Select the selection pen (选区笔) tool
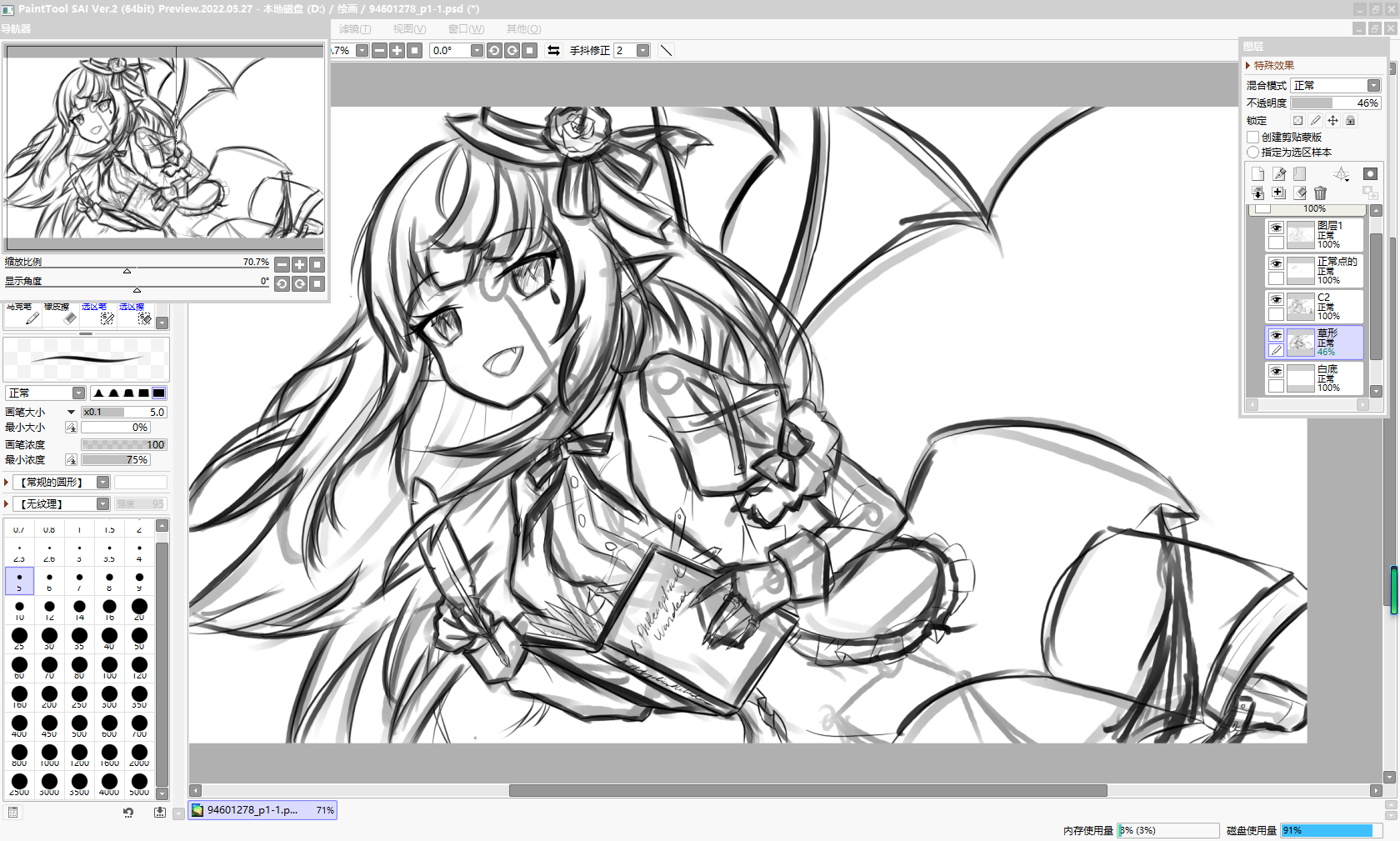The height and width of the screenshot is (841, 1400). click(x=106, y=315)
